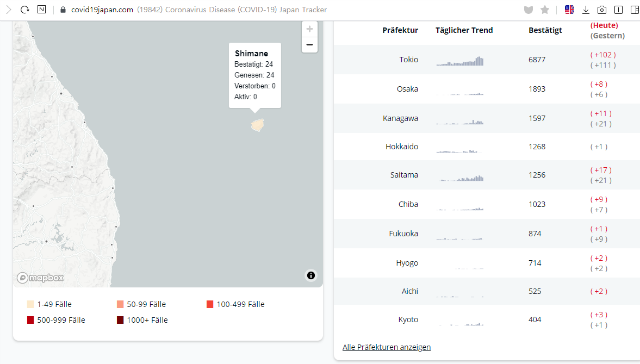This screenshot has height=364, width=640.
Task: Click the Fukuoka prefecture name
Action: [403, 233]
